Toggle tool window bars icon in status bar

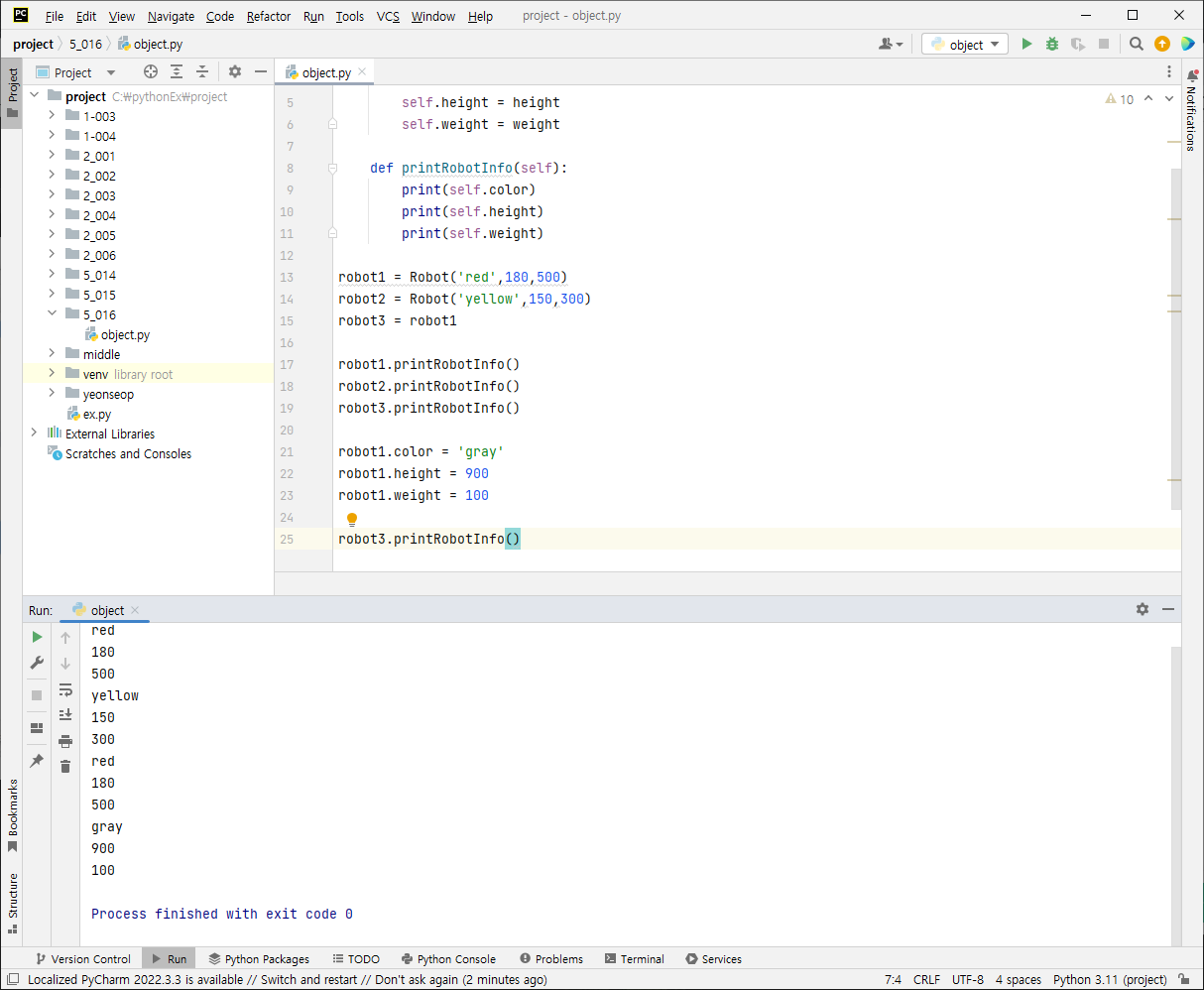(x=12, y=979)
